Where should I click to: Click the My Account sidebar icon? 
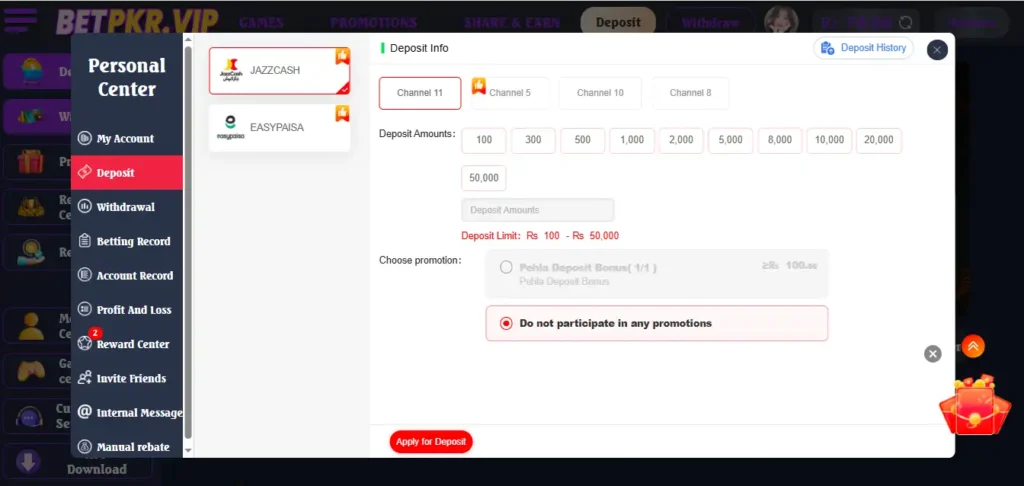pos(84,138)
